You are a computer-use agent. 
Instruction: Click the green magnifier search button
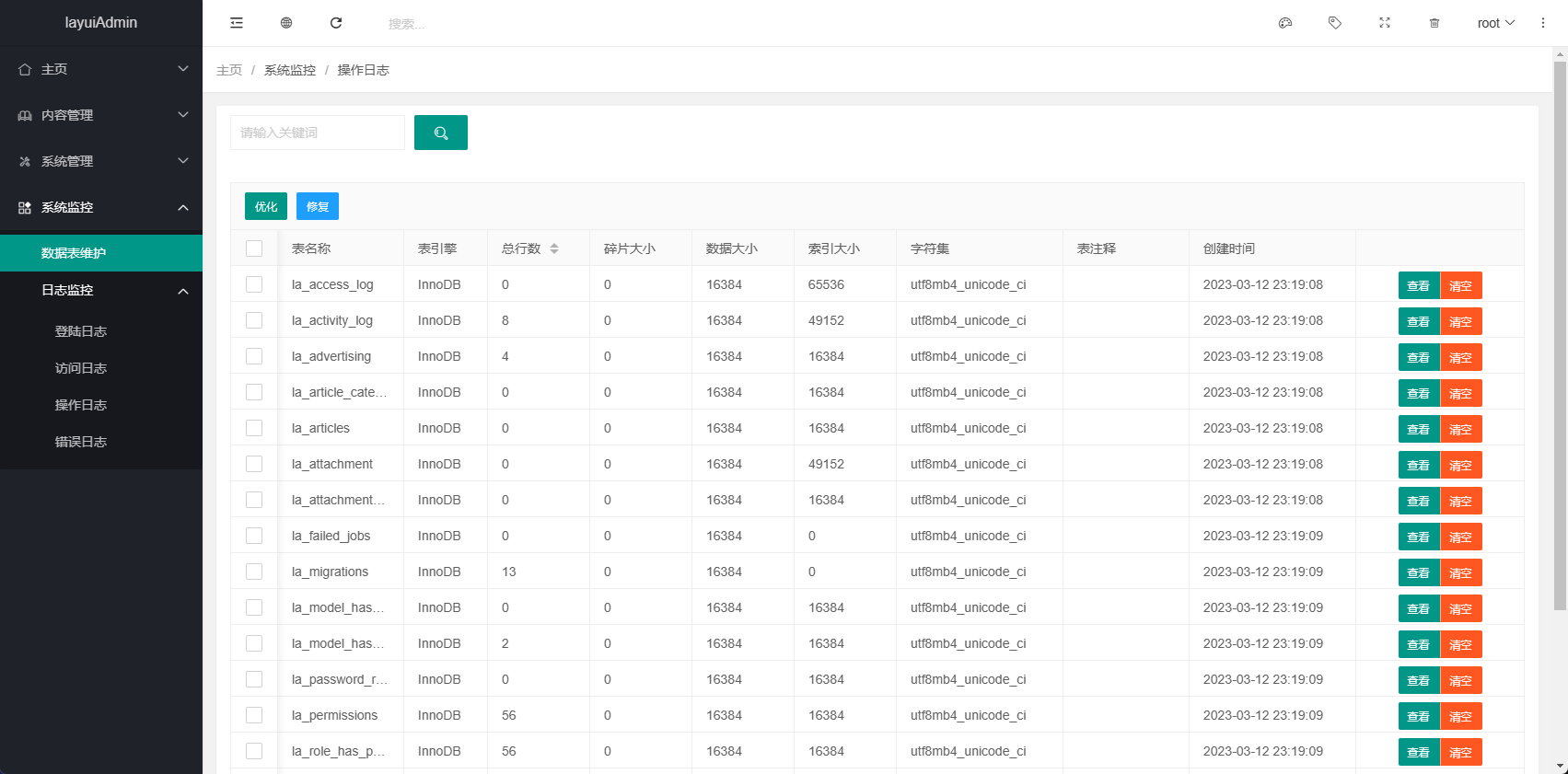click(441, 133)
